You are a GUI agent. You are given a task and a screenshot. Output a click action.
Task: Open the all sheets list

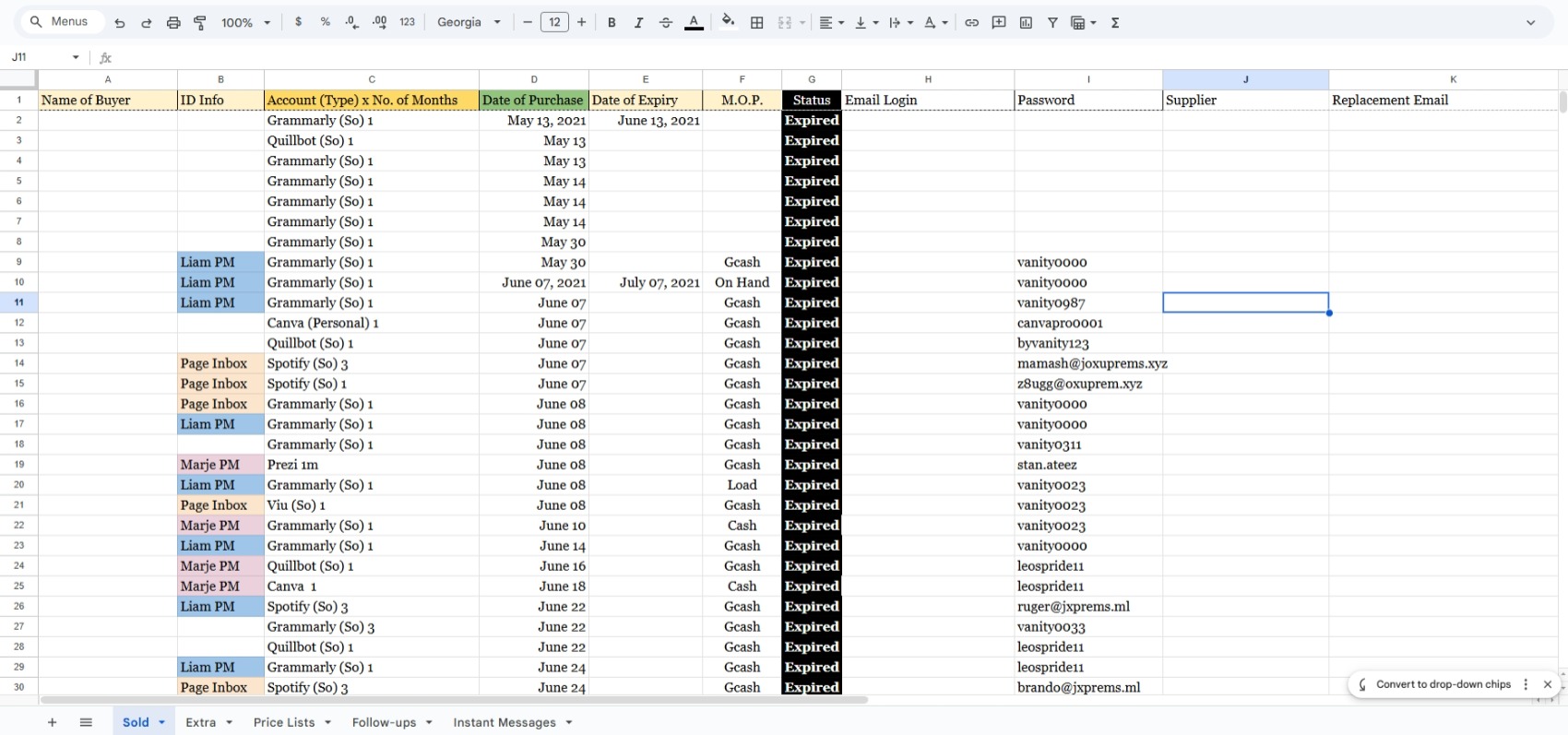click(86, 722)
